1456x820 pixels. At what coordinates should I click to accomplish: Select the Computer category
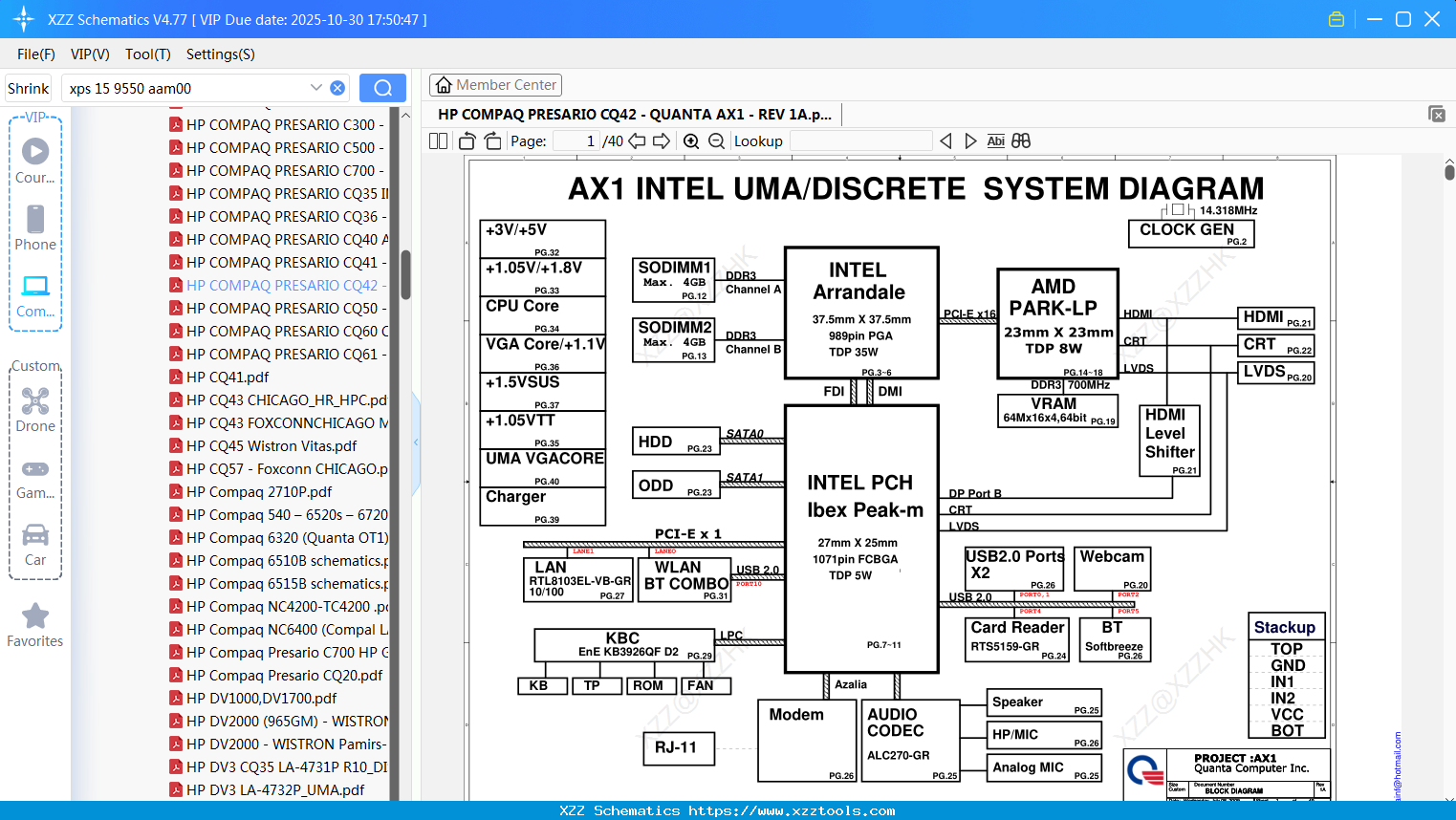pyautogui.click(x=35, y=295)
